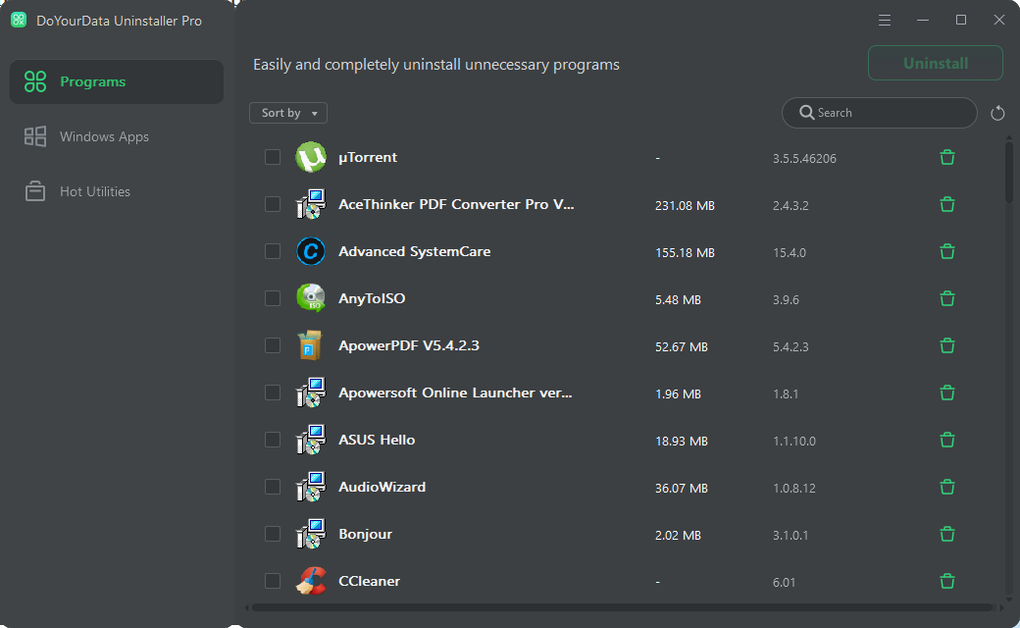Click the 231.08 MB size value
Screen dimensions: 1020x628
[x=685, y=206]
